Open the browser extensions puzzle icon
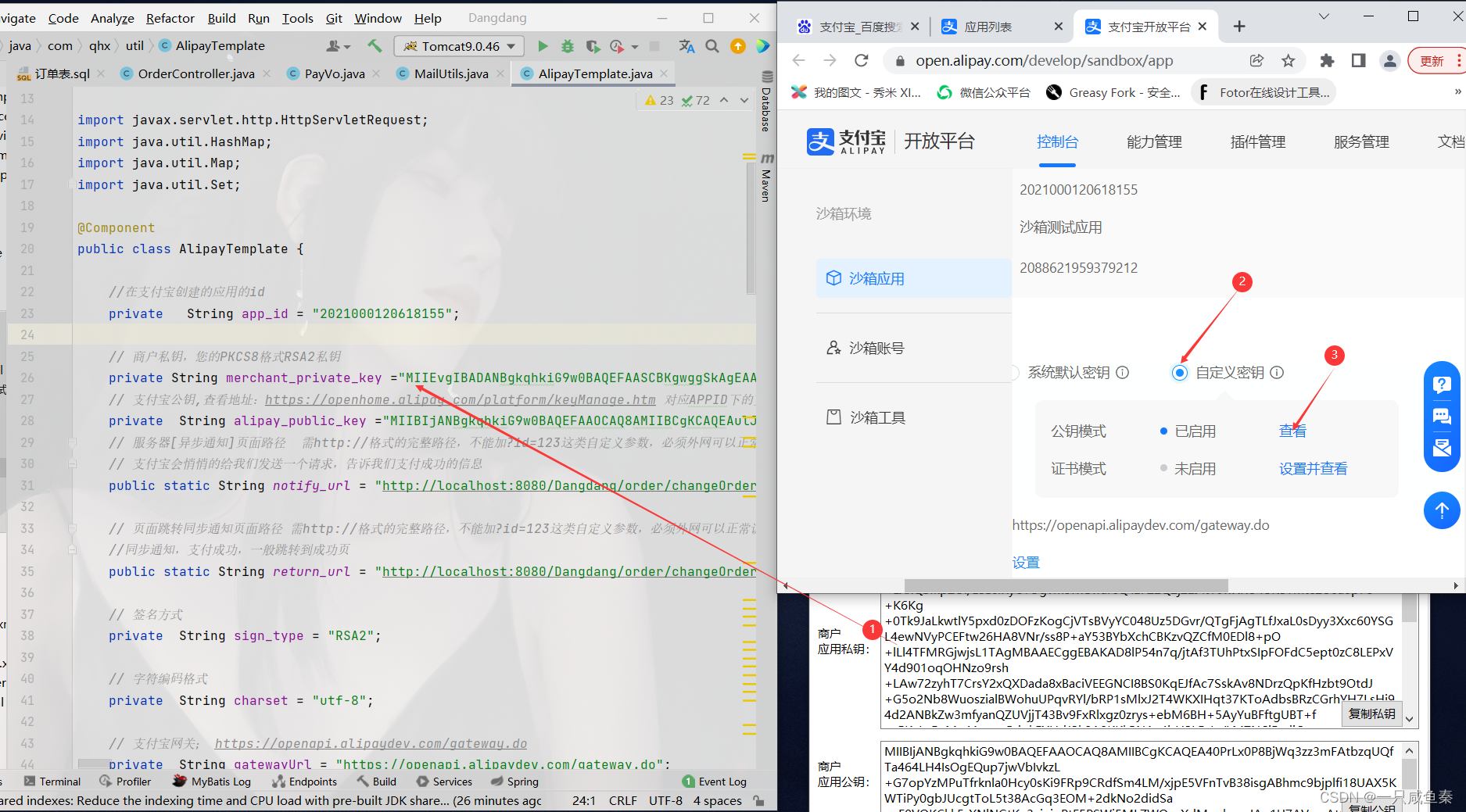Screen dimensions: 1466x812 point(1327,60)
